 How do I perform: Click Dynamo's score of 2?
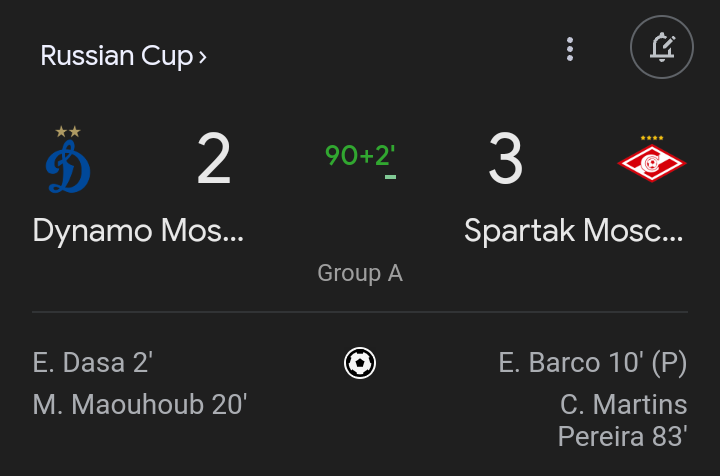pyautogui.click(x=214, y=160)
